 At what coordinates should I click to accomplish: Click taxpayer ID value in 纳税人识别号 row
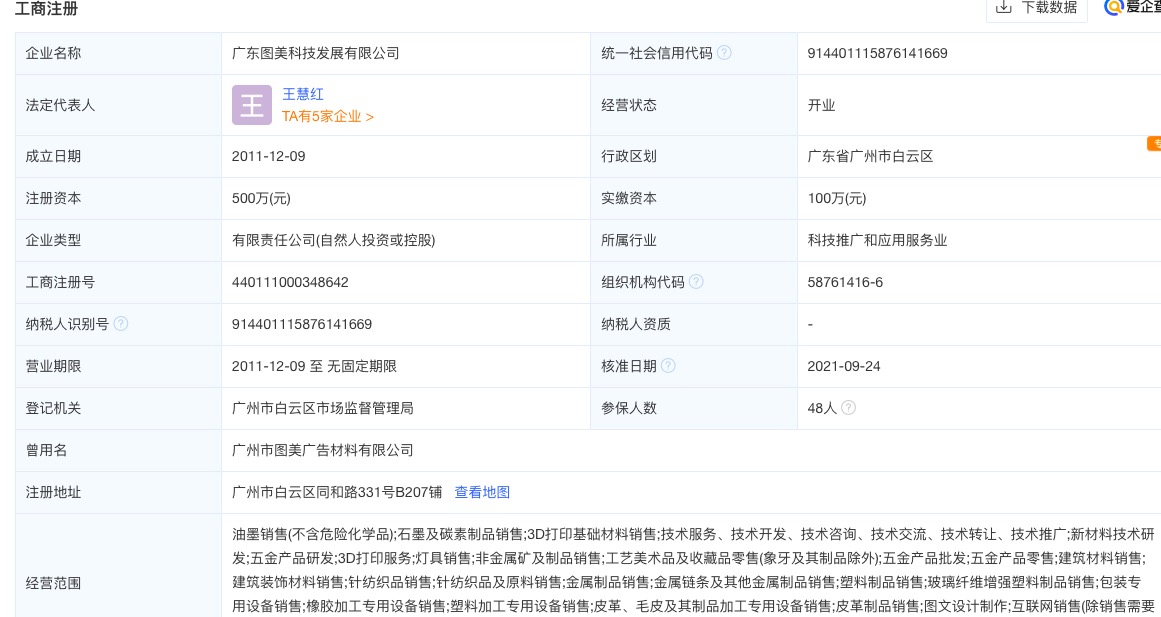pyautogui.click(x=302, y=324)
